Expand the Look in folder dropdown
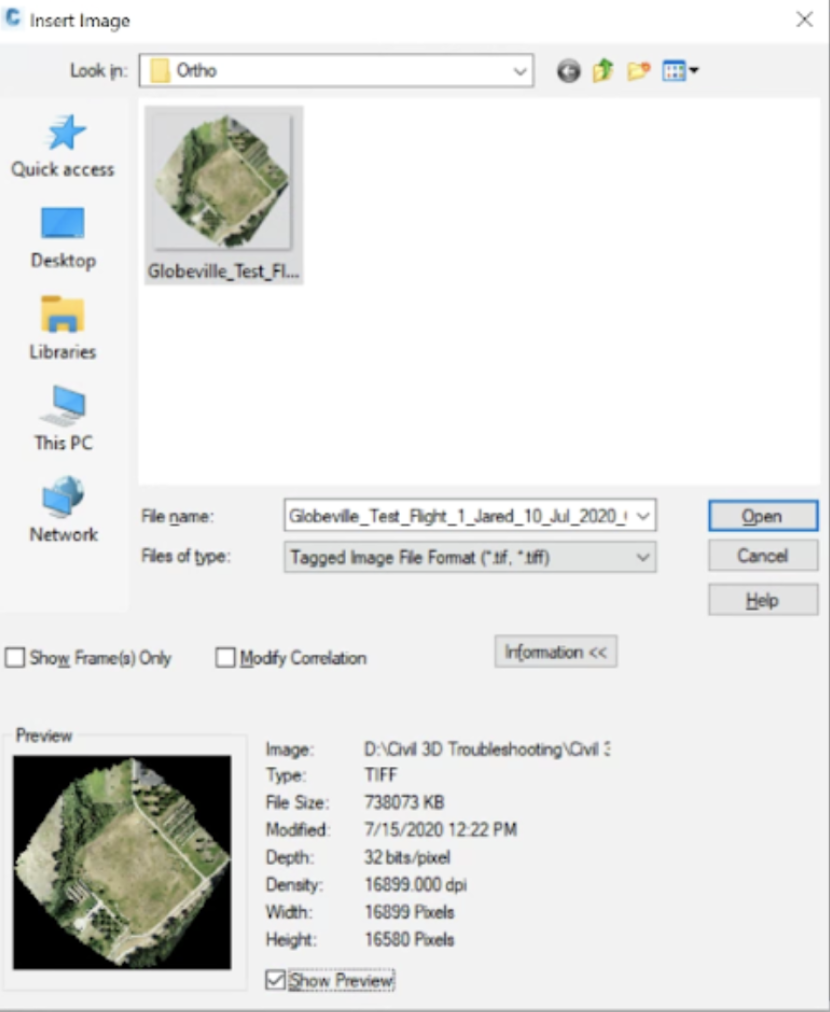The width and height of the screenshot is (830, 1012). 519,71
